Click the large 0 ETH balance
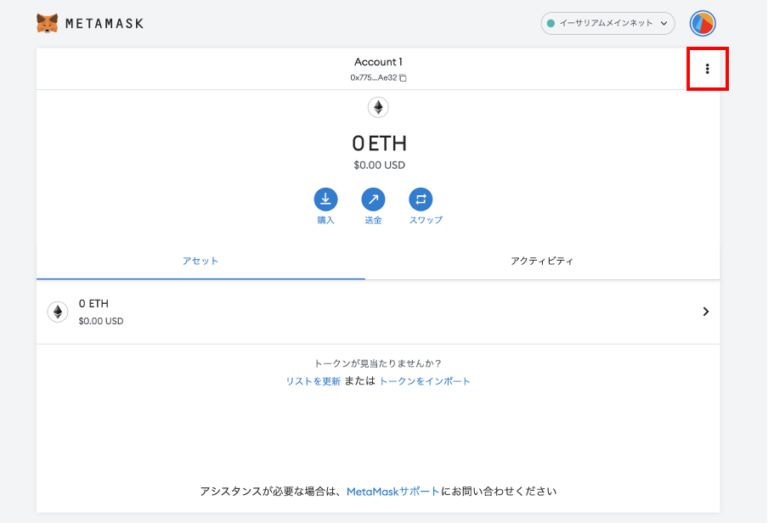768x523 pixels. point(379,143)
